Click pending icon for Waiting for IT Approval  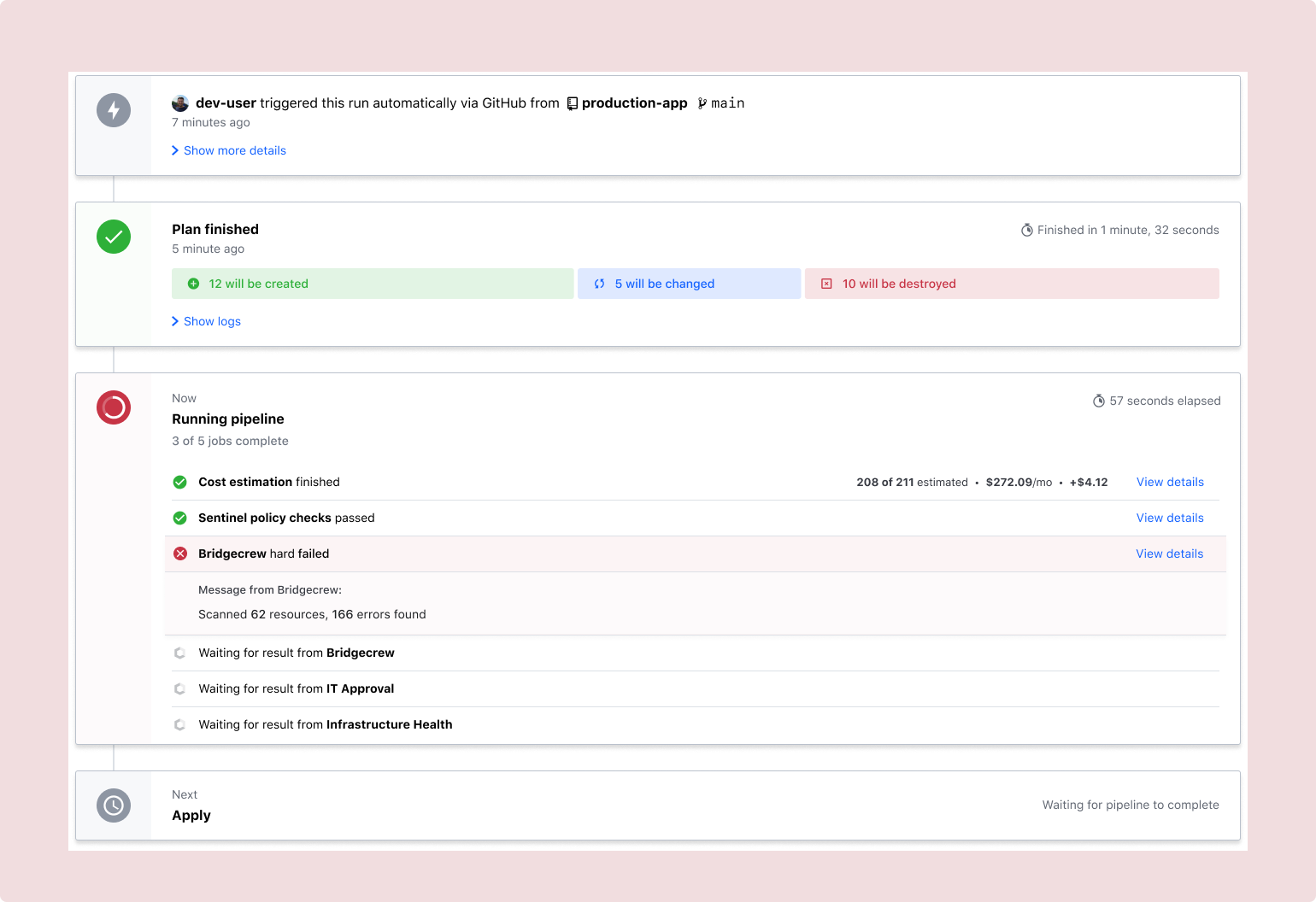[179, 688]
